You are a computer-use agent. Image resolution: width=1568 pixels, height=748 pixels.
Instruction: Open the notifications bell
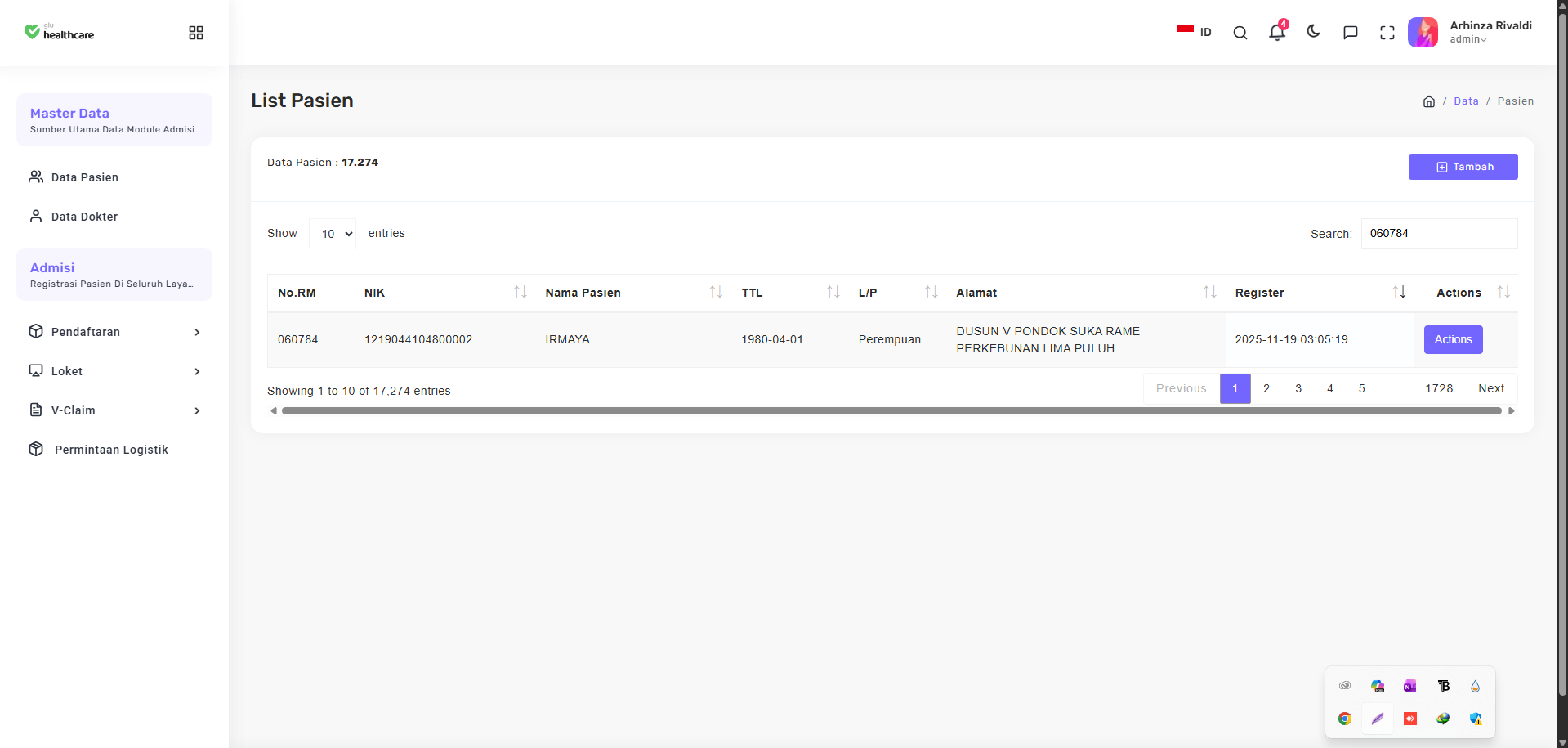click(x=1277, y=32)
